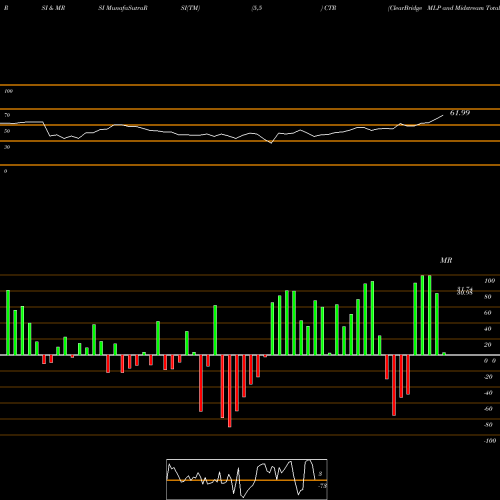Click the RSI axis label 0

click(x=5, y=171)
